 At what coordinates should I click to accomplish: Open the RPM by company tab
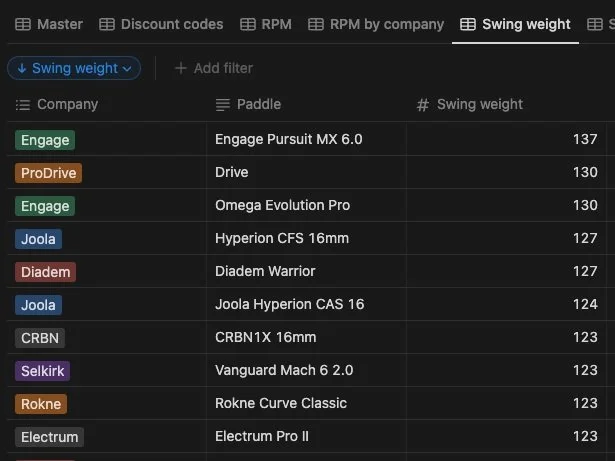[x=376, y=24]
